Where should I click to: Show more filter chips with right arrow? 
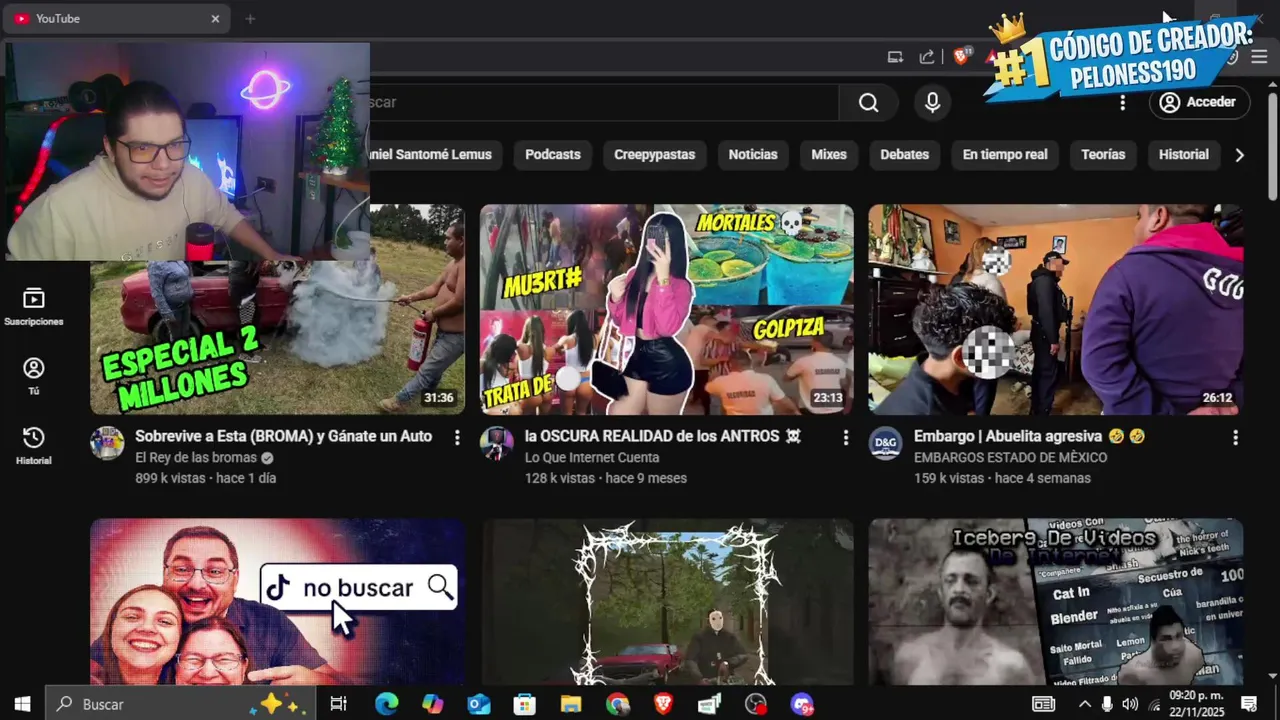(x=1240, y=155)
